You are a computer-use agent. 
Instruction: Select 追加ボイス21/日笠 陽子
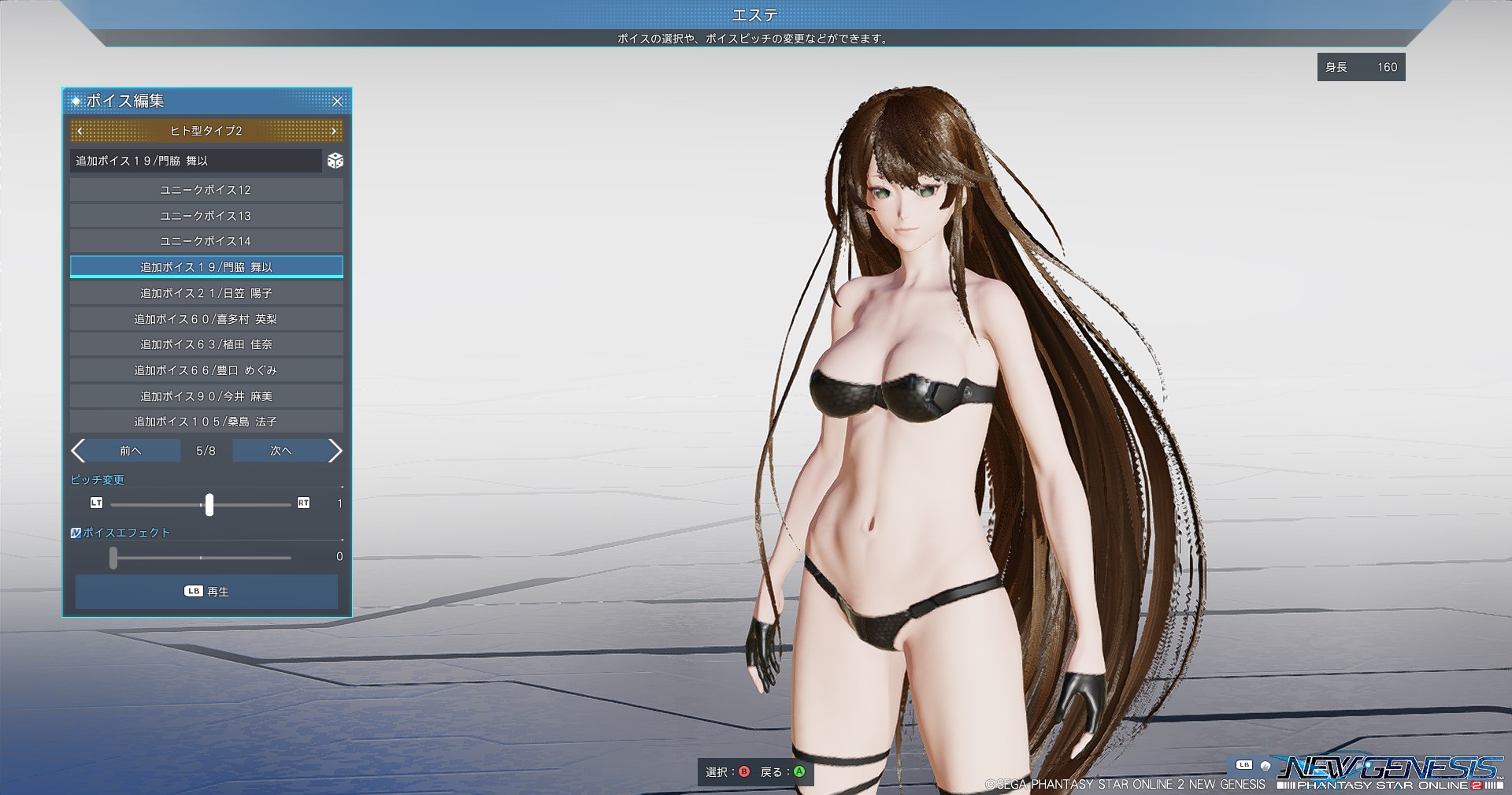(206, 293)
